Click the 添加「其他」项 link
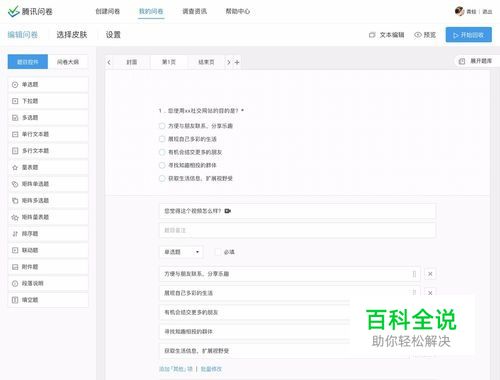This screenshot has width=500, height=380. tap(176, 369)
